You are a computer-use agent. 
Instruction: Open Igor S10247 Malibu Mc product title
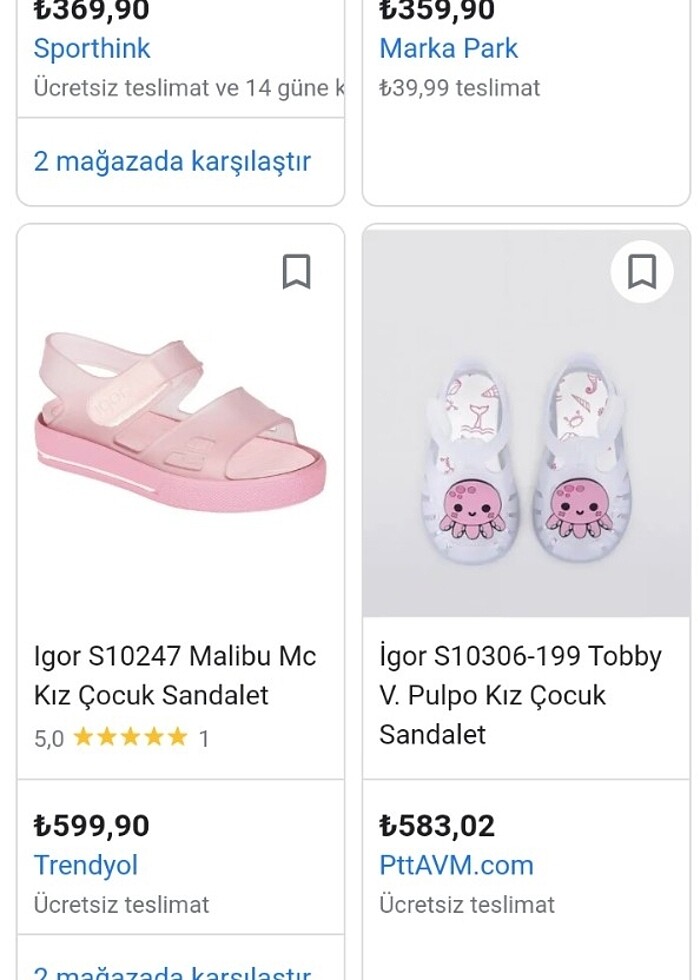point(175,675)
